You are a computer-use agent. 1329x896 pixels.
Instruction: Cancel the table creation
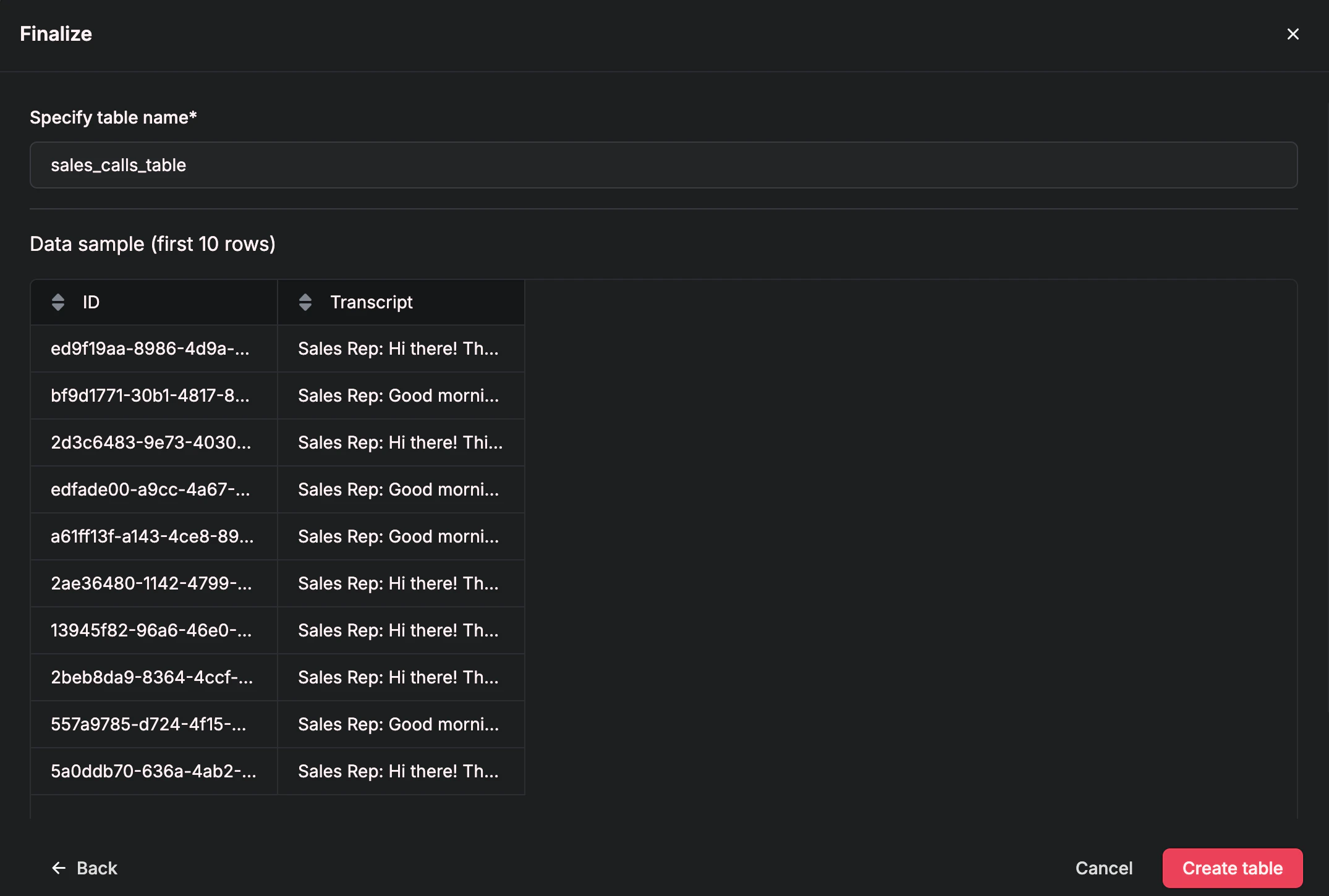pyautogui.click(x=1104, y=868)
